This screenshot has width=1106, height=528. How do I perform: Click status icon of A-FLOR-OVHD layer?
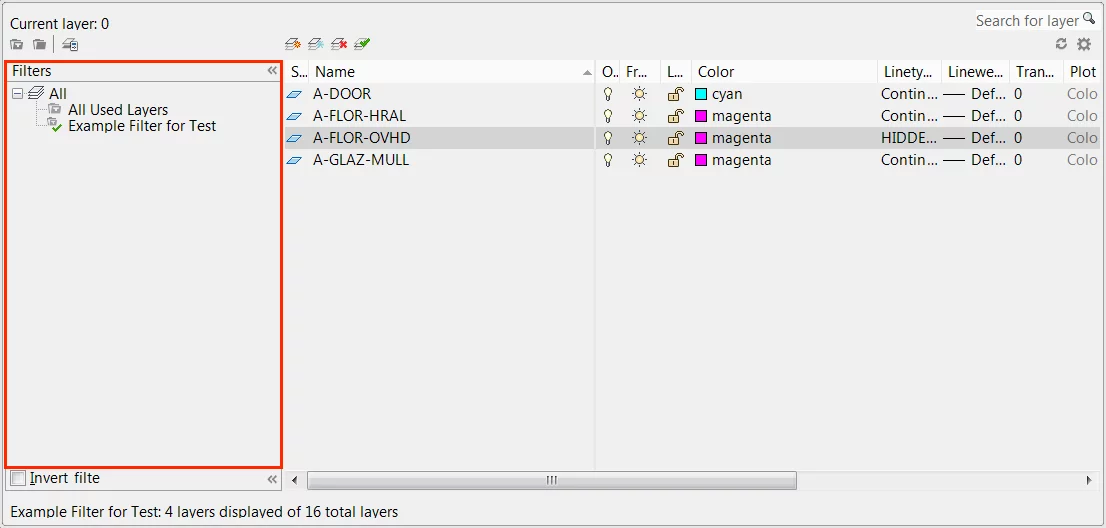(295, 138)
